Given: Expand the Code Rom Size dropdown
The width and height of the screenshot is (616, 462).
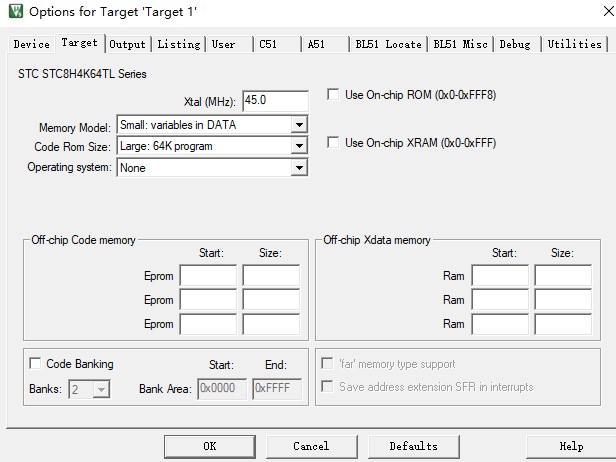Looking at the screenshot, I should pos(299,146).
